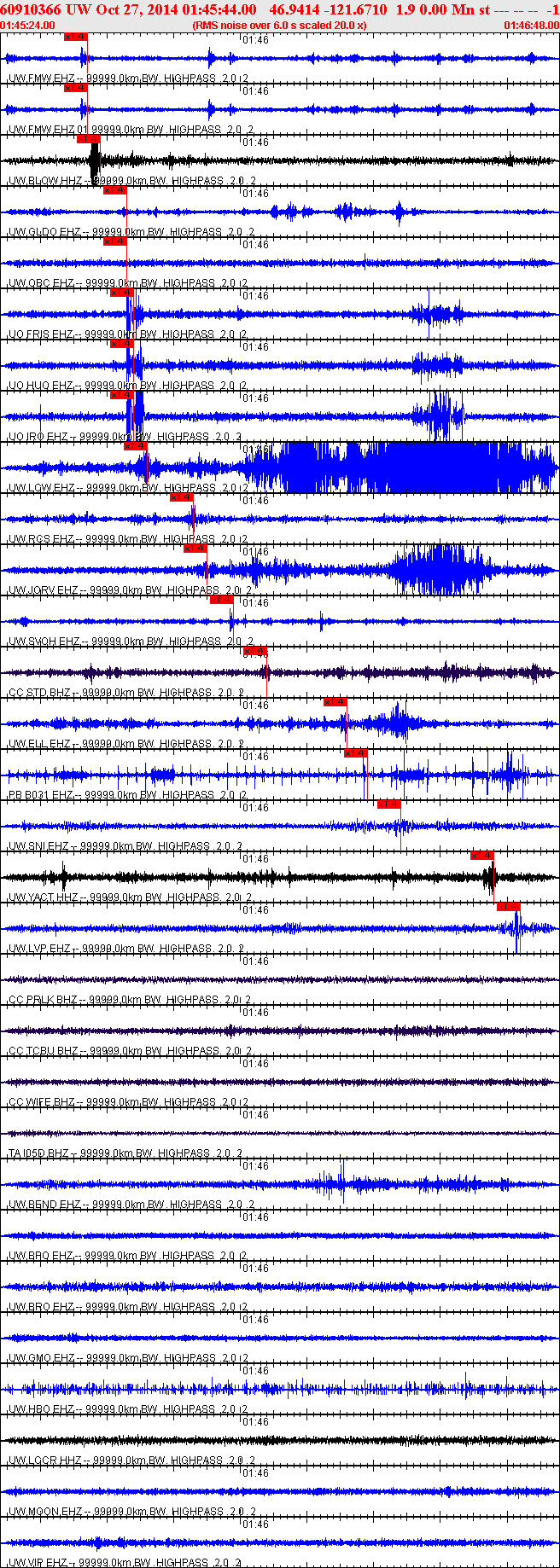Select the pick marker on UW.SNI EHZ trace
Image resolution: width=560 pixels, height=1568 pixels.
pyautogui.click(x=388, y=804)
